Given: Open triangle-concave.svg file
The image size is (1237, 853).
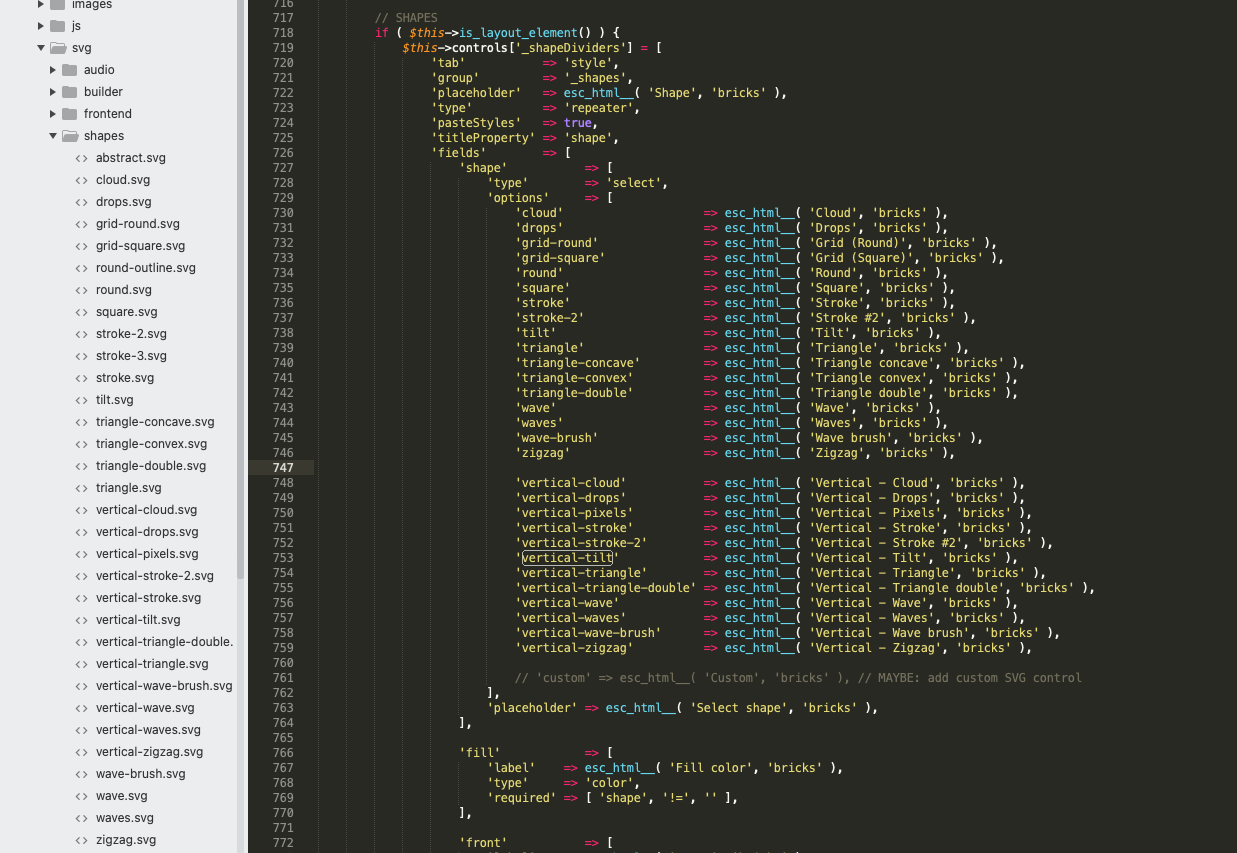Looking at the screenshot, I should 155,422.
